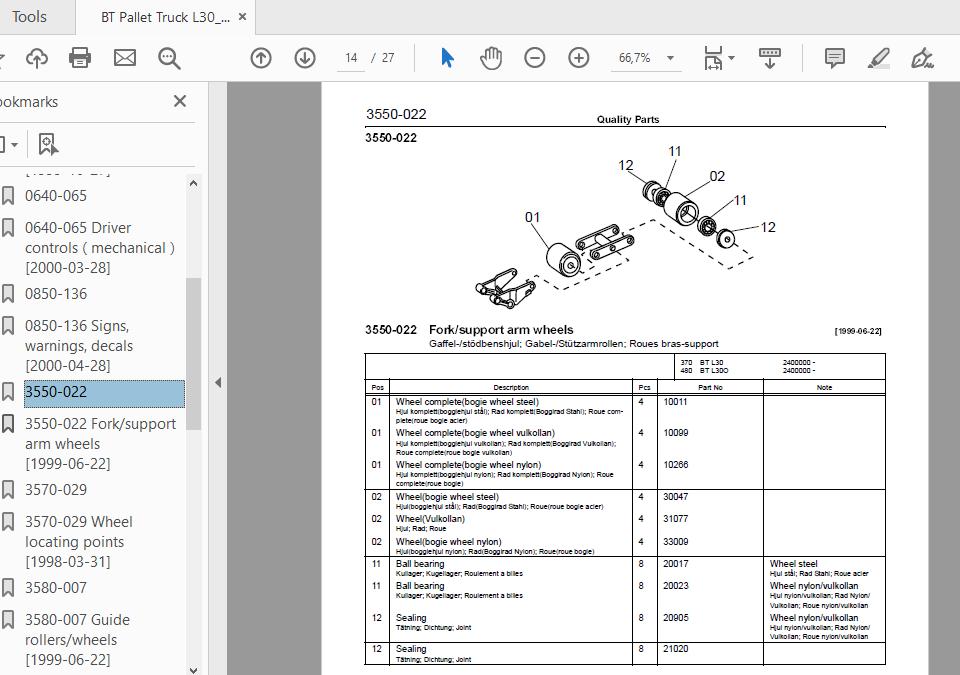Image resolution: width=960 pixels, height=675 pixels.
Task: Send file by email envelope icon
Action: pos(125,58)
